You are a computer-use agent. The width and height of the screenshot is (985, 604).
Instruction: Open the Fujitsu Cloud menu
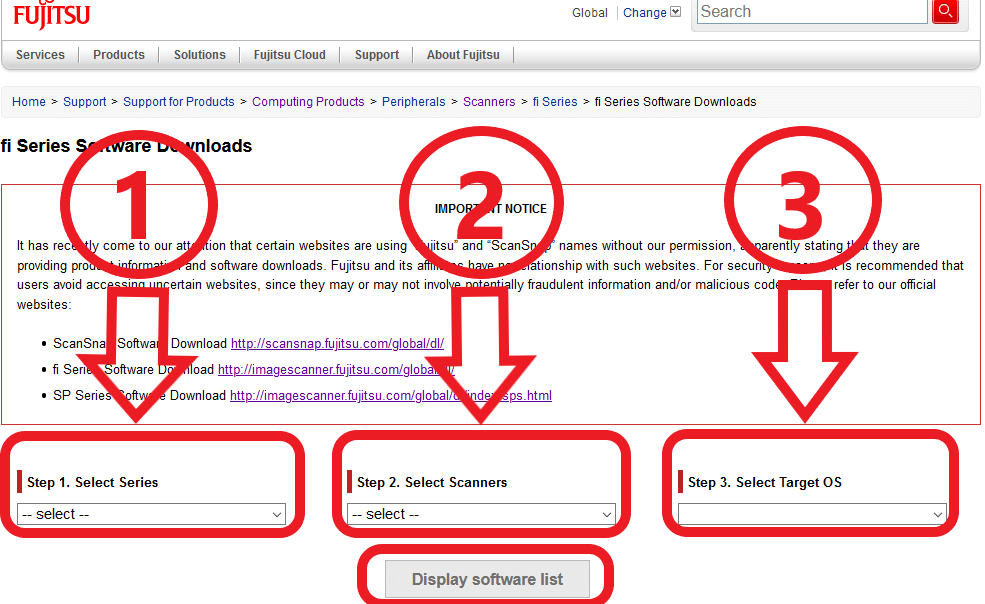click(290, 55)
